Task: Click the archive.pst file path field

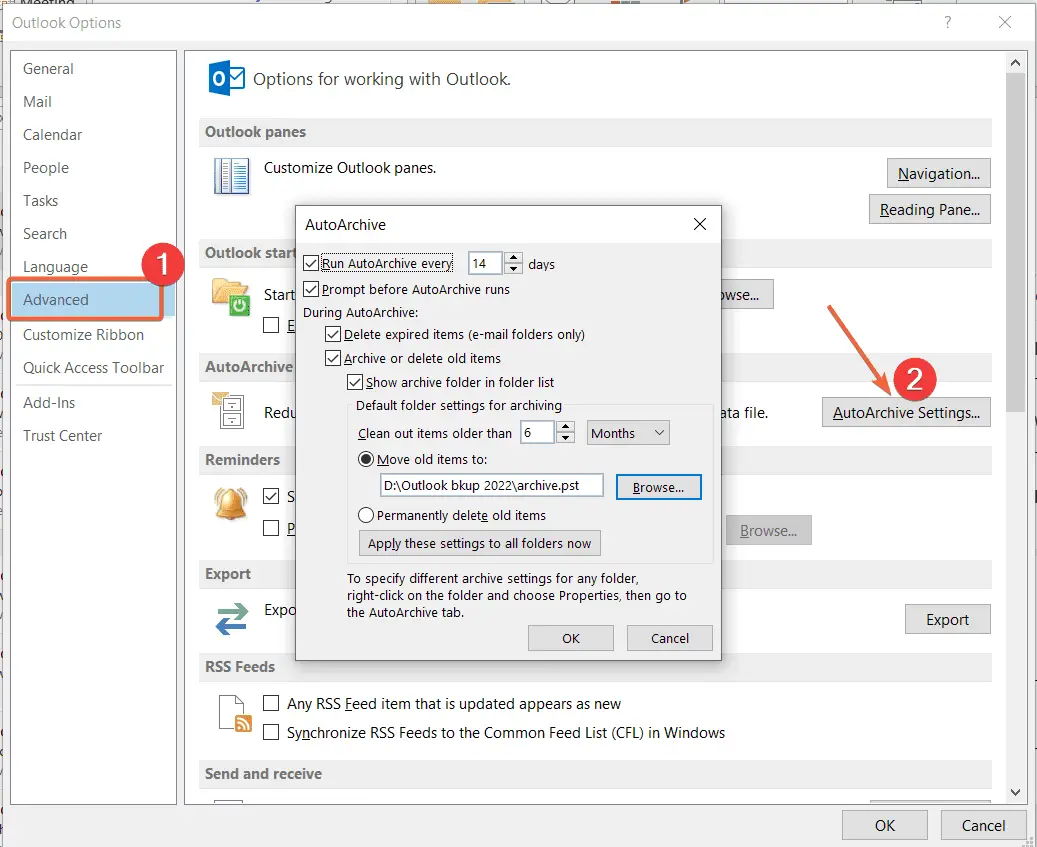Action: click(x=491, y=485)
